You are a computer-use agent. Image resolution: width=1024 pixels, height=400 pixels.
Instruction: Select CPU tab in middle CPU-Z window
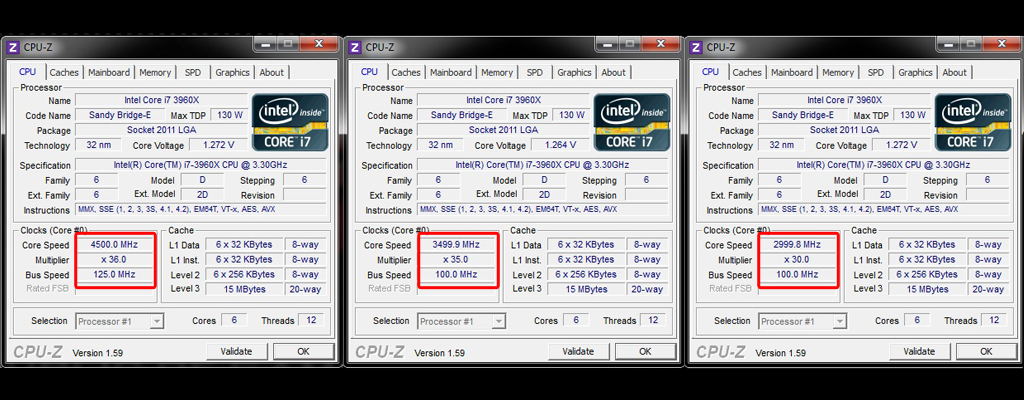tap(369, 72)
